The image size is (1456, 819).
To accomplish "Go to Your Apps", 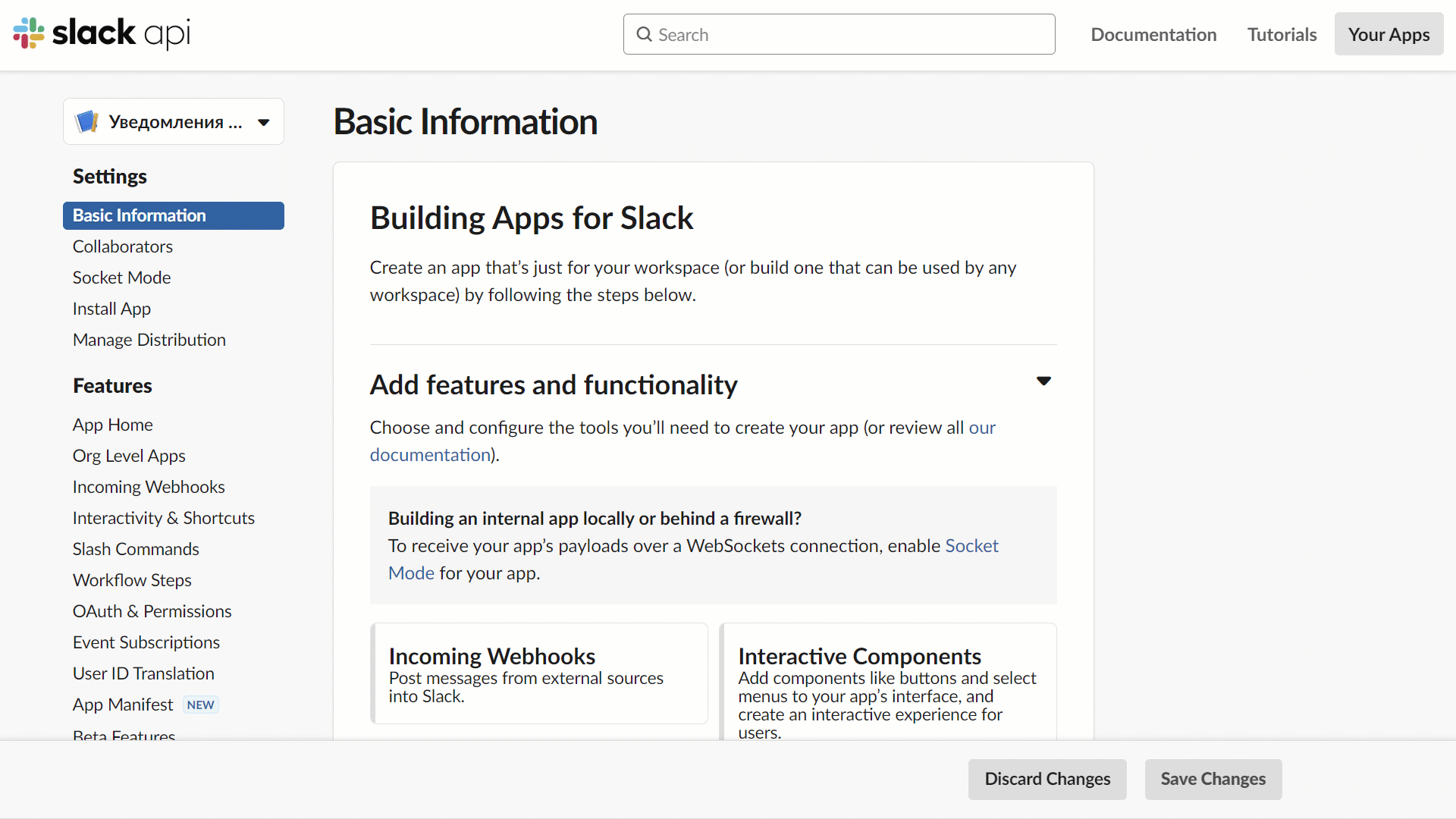I will coord(1389,34).
